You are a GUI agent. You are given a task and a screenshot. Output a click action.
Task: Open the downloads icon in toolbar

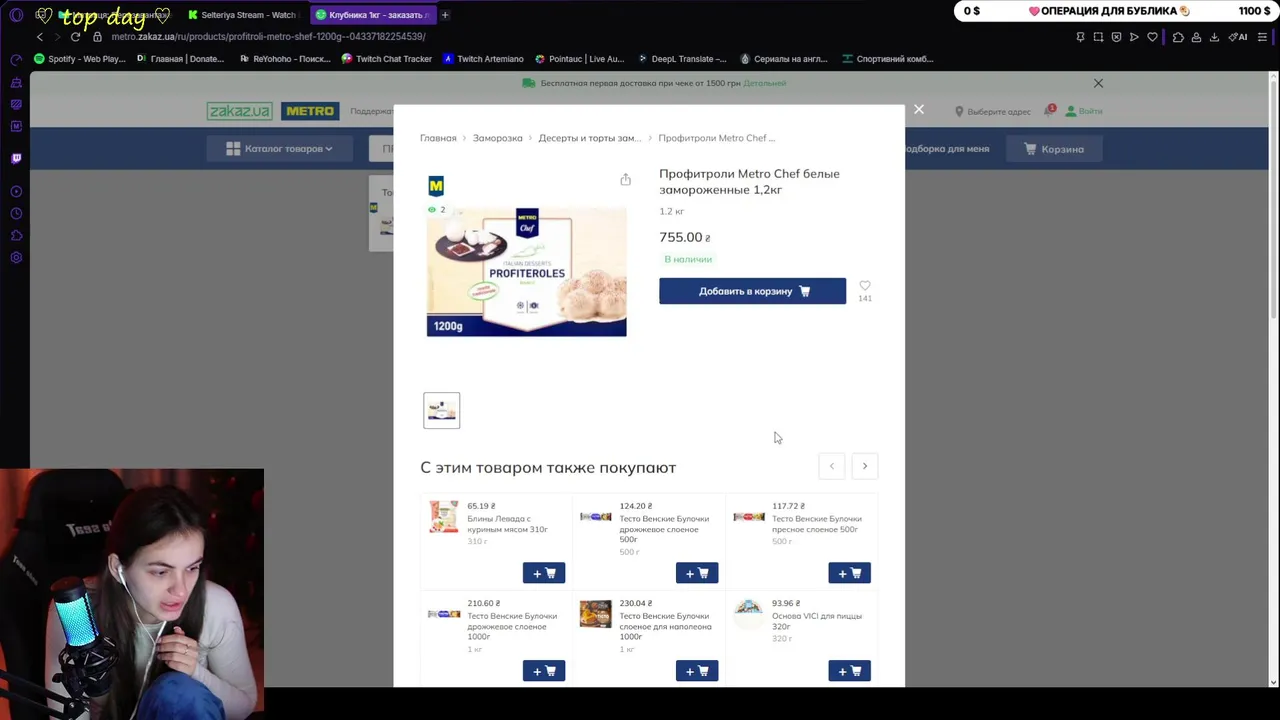click(1214, 37)
